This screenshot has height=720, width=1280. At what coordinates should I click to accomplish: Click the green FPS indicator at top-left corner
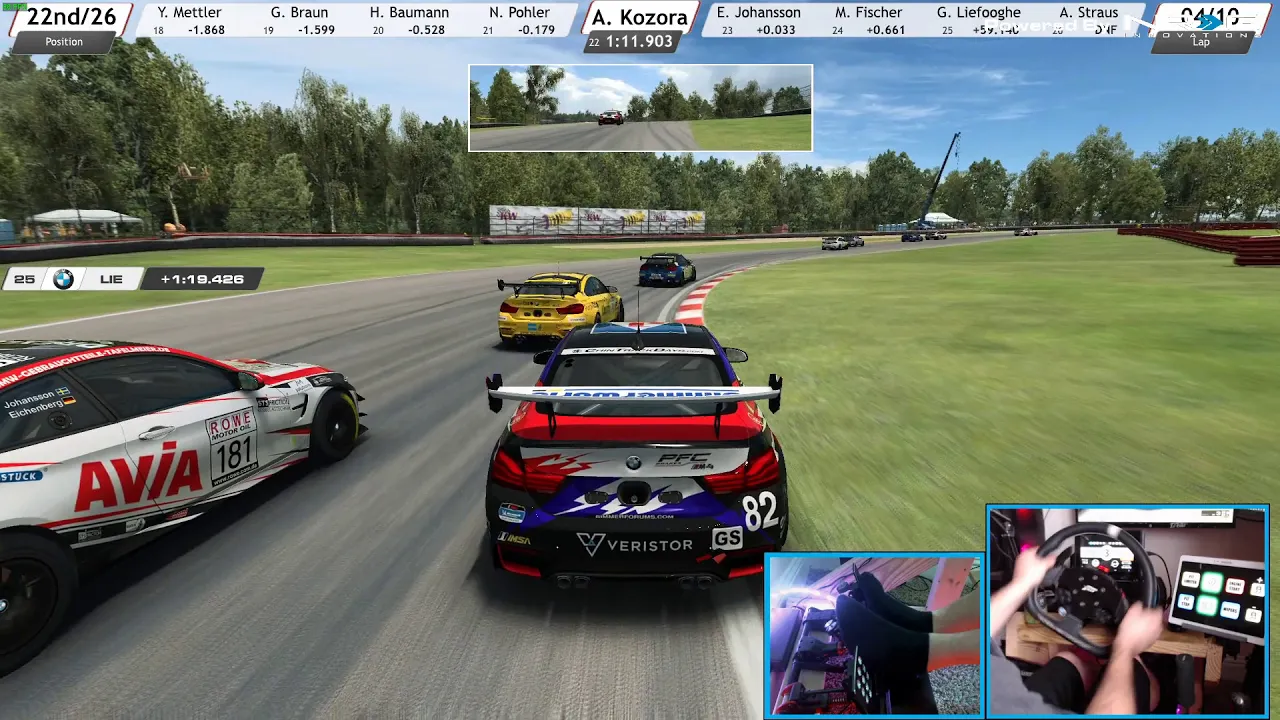[x=14, y=5]
